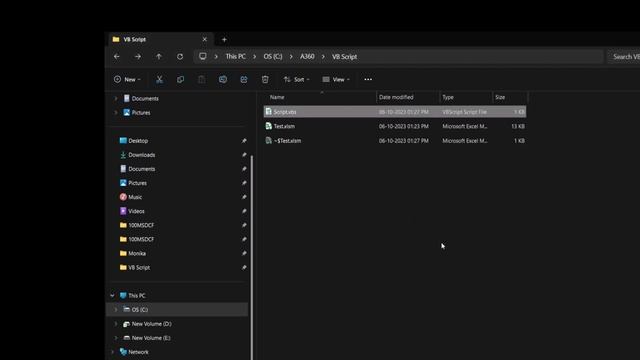Viewport: 640px width, 360px height.
Task: Sort by the Size column header
Action: pos(500,97)
